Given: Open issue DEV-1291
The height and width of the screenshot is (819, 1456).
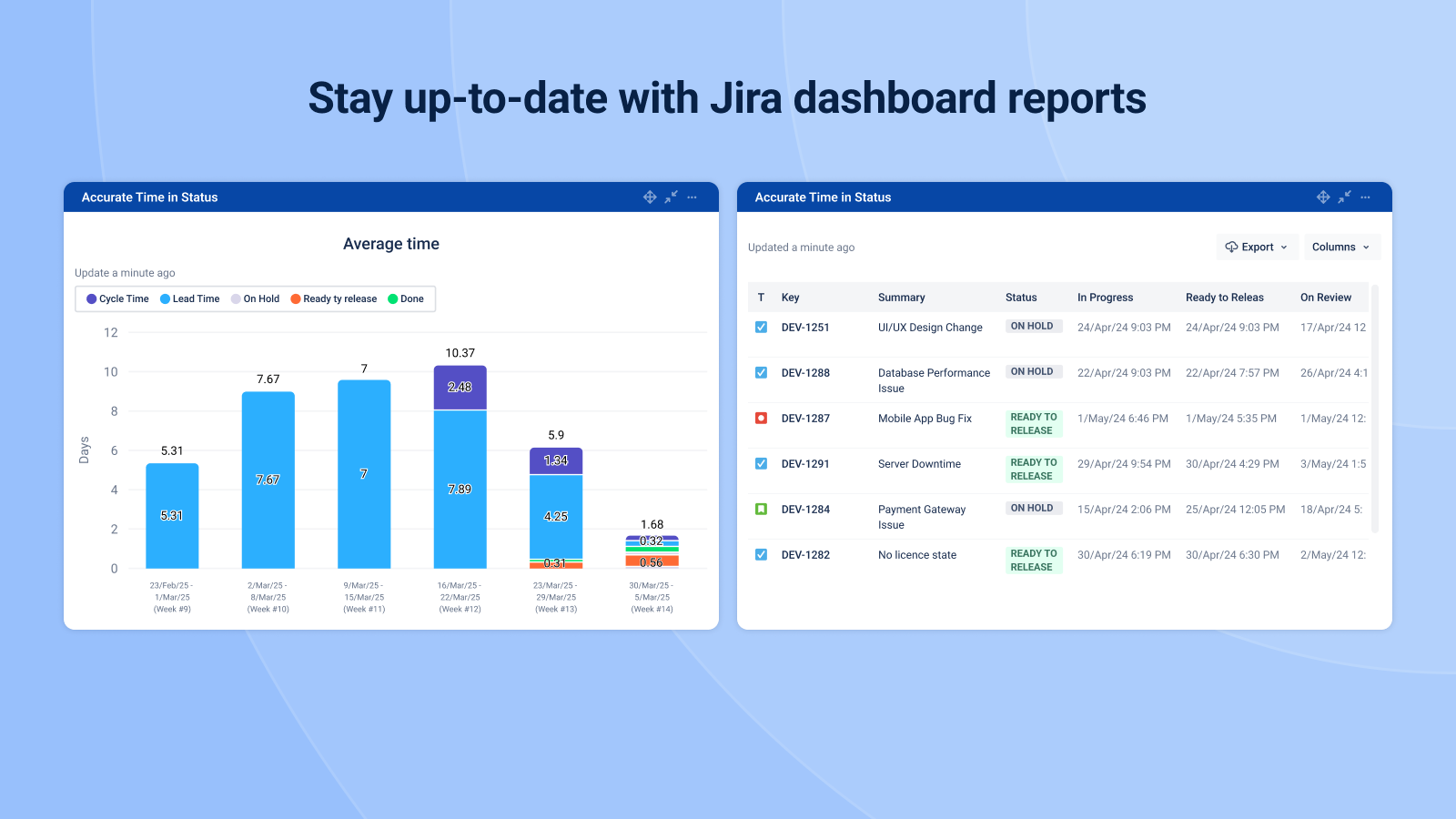Looking at the screenshot, I should click(x=805, y=464).
